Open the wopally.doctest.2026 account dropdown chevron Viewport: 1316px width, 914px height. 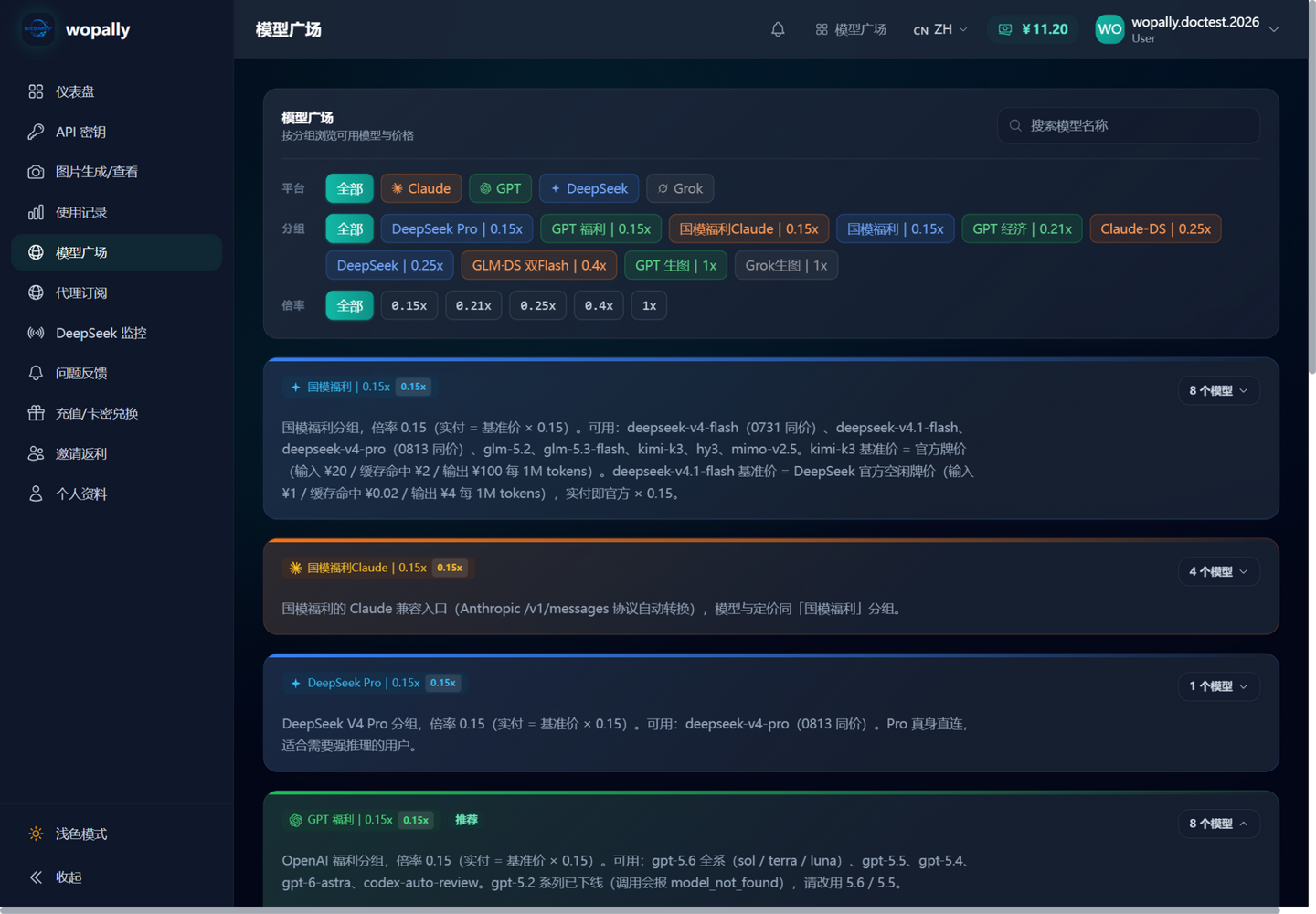pyautogui.click(x=1274, y=29)
